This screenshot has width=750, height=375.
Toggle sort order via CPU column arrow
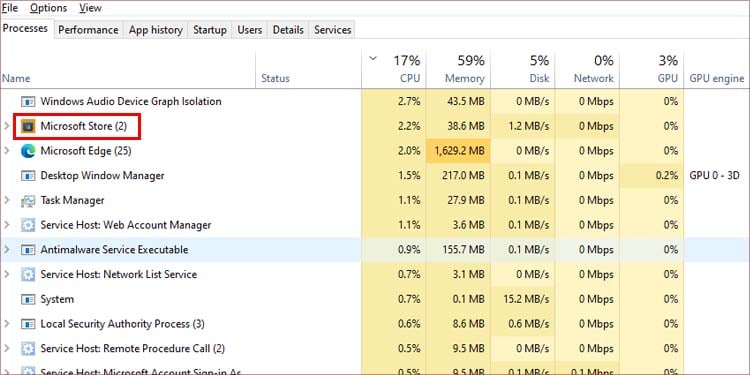pyautogui.click(x=373, y=59)
